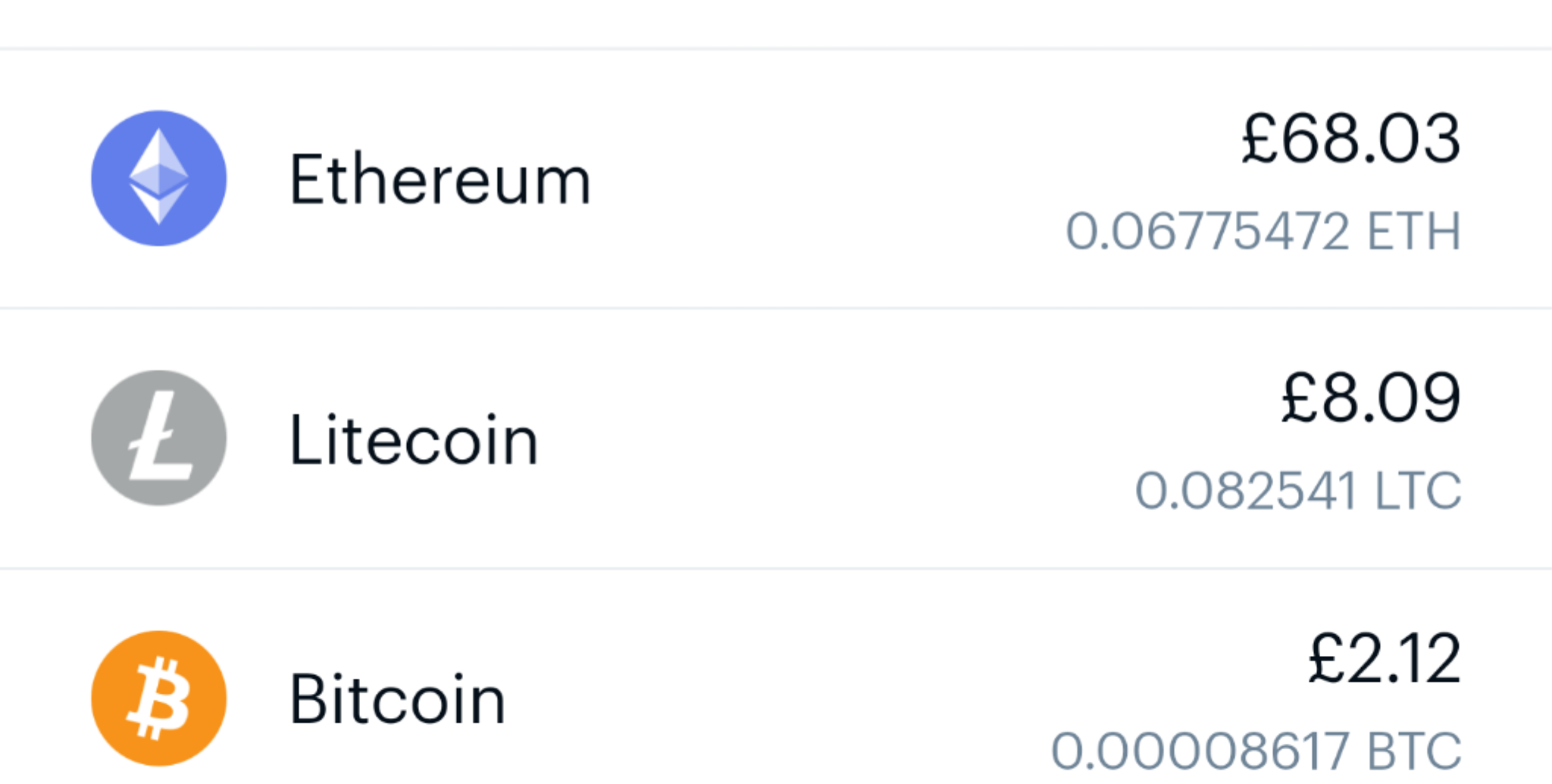Tap the 0.082541 Litecoin holding amount
Viewport: 1552px width, 784px height.
tap(1244, 491)
